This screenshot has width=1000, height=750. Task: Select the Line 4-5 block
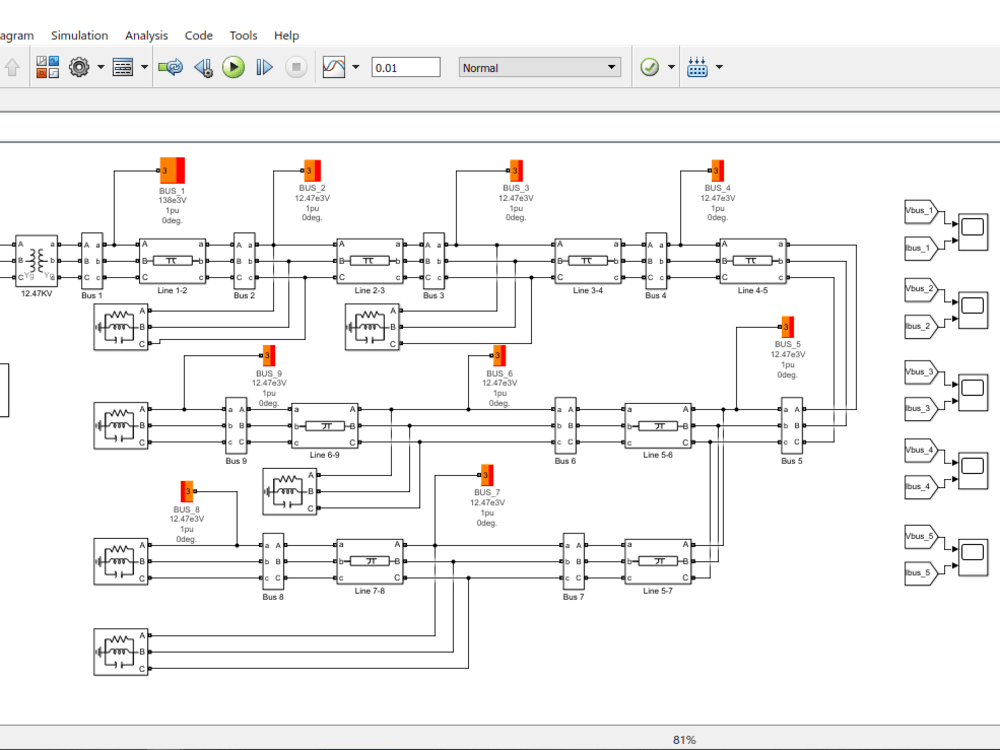753,261
